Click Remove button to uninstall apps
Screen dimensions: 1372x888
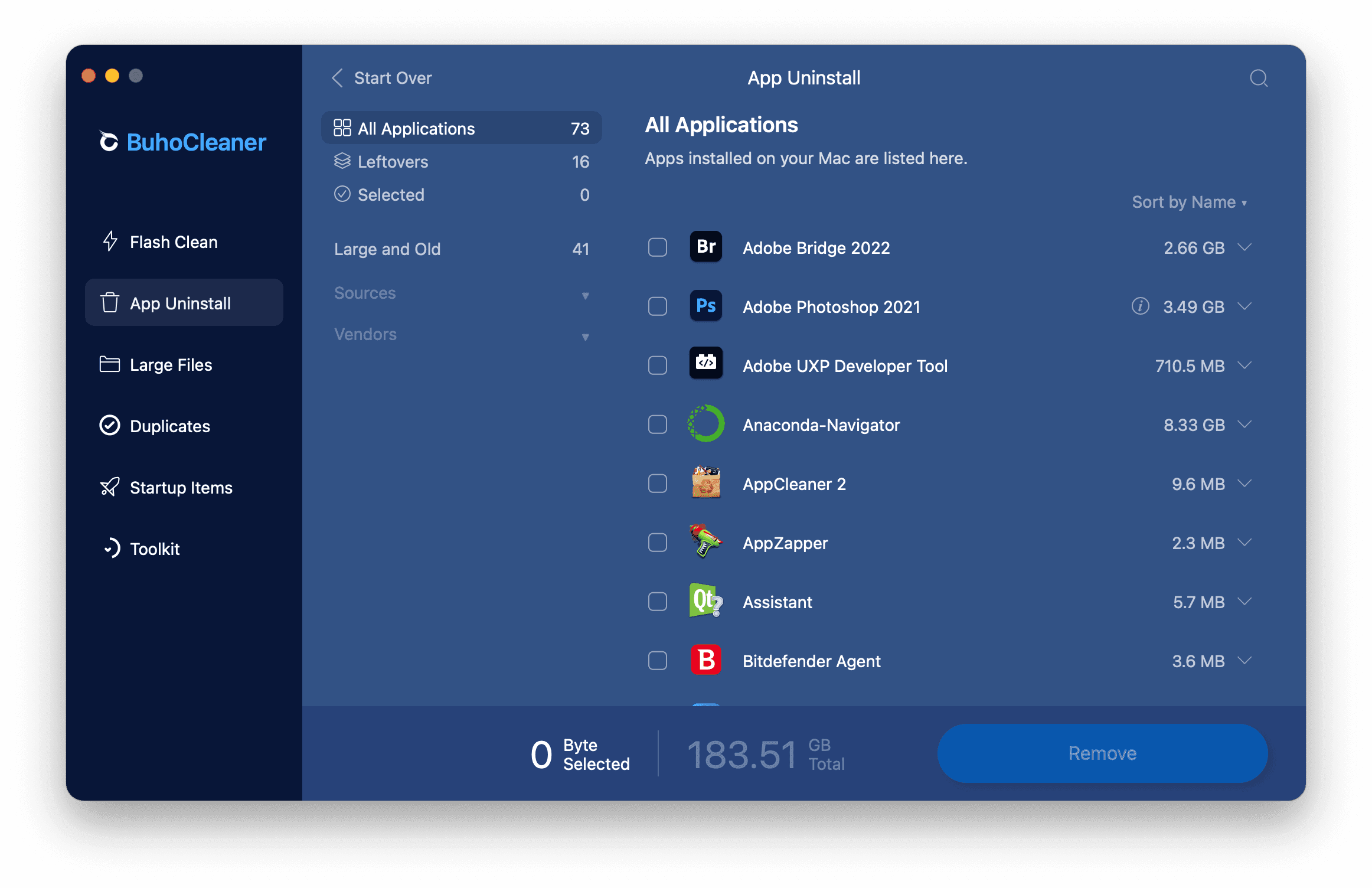[1100, 753]
